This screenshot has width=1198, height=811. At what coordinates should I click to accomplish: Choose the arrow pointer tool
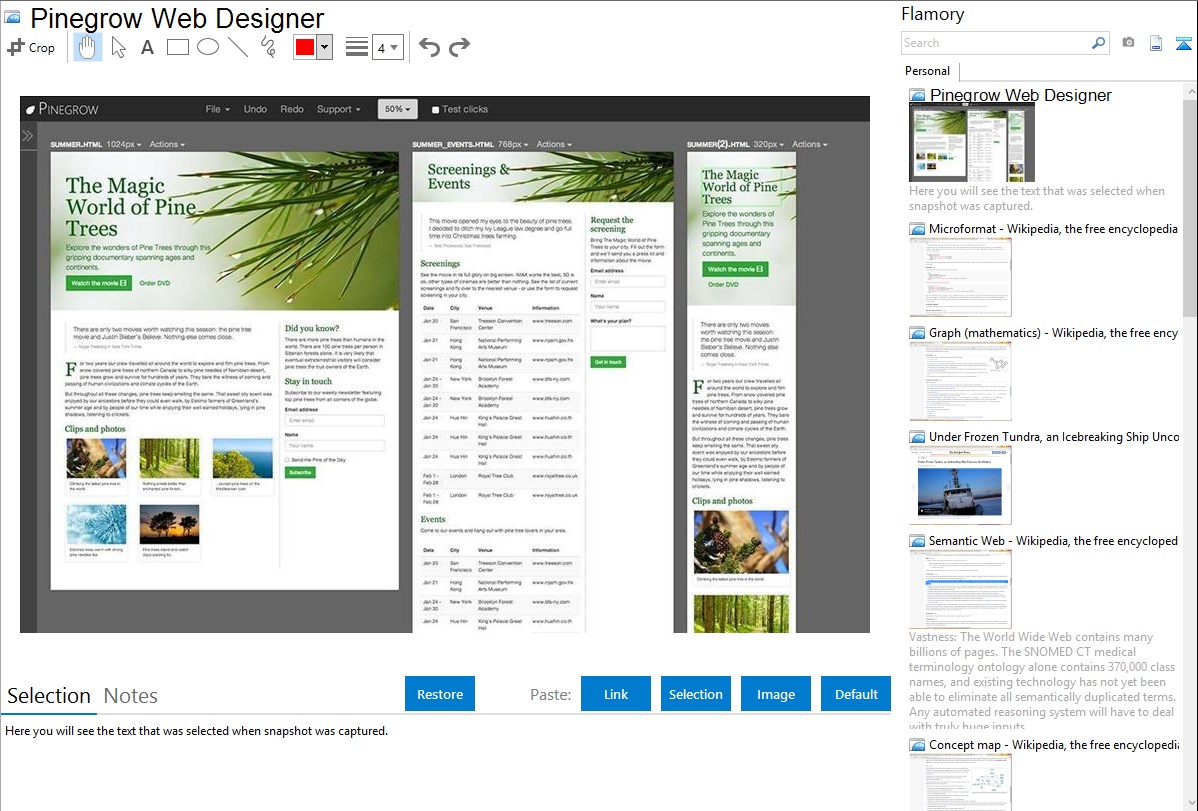118,47
